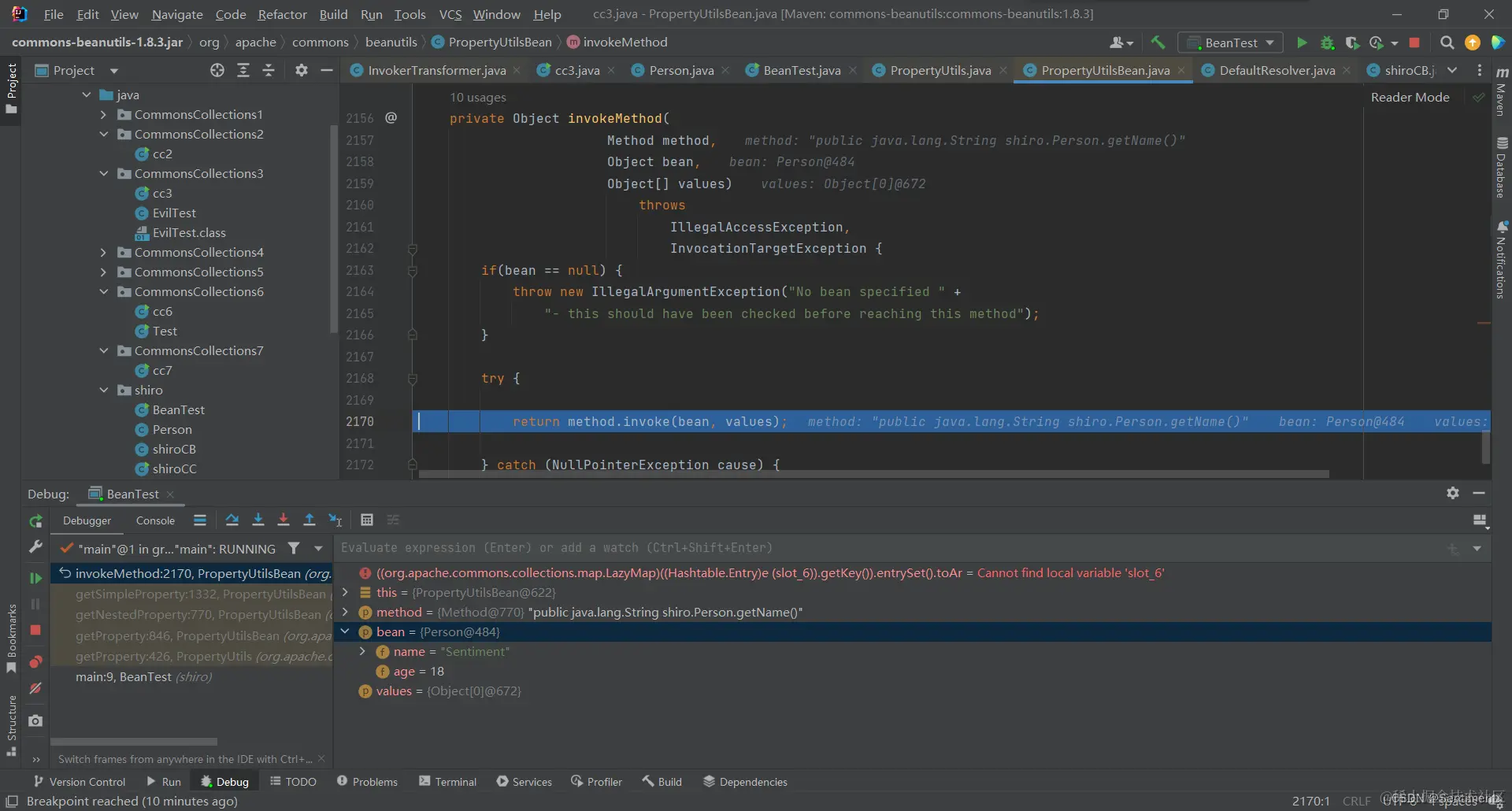
Task: Toggle Database tool window stripe
Action: (x=1501, y=167)
